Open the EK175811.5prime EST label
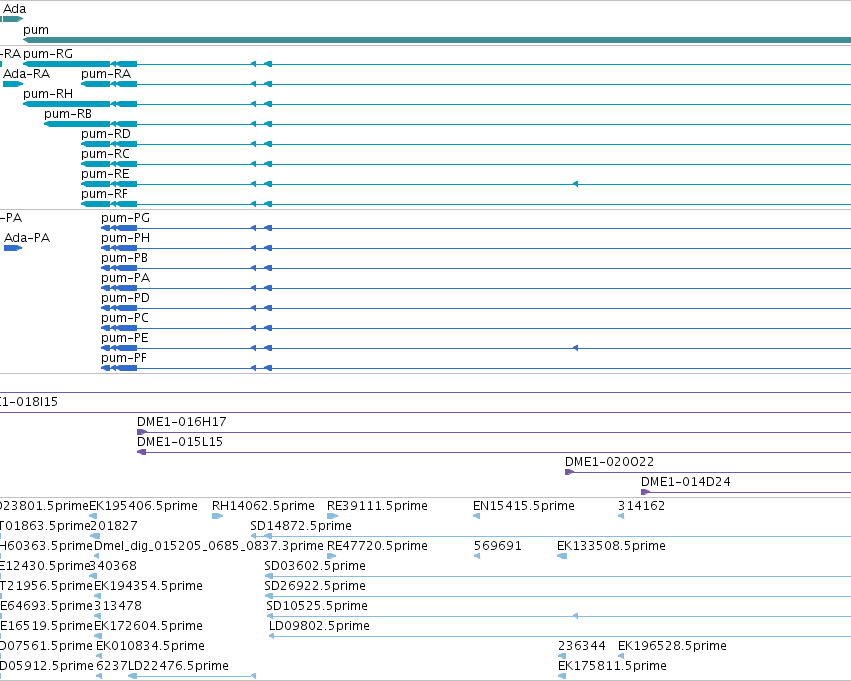 coord(612,666)
